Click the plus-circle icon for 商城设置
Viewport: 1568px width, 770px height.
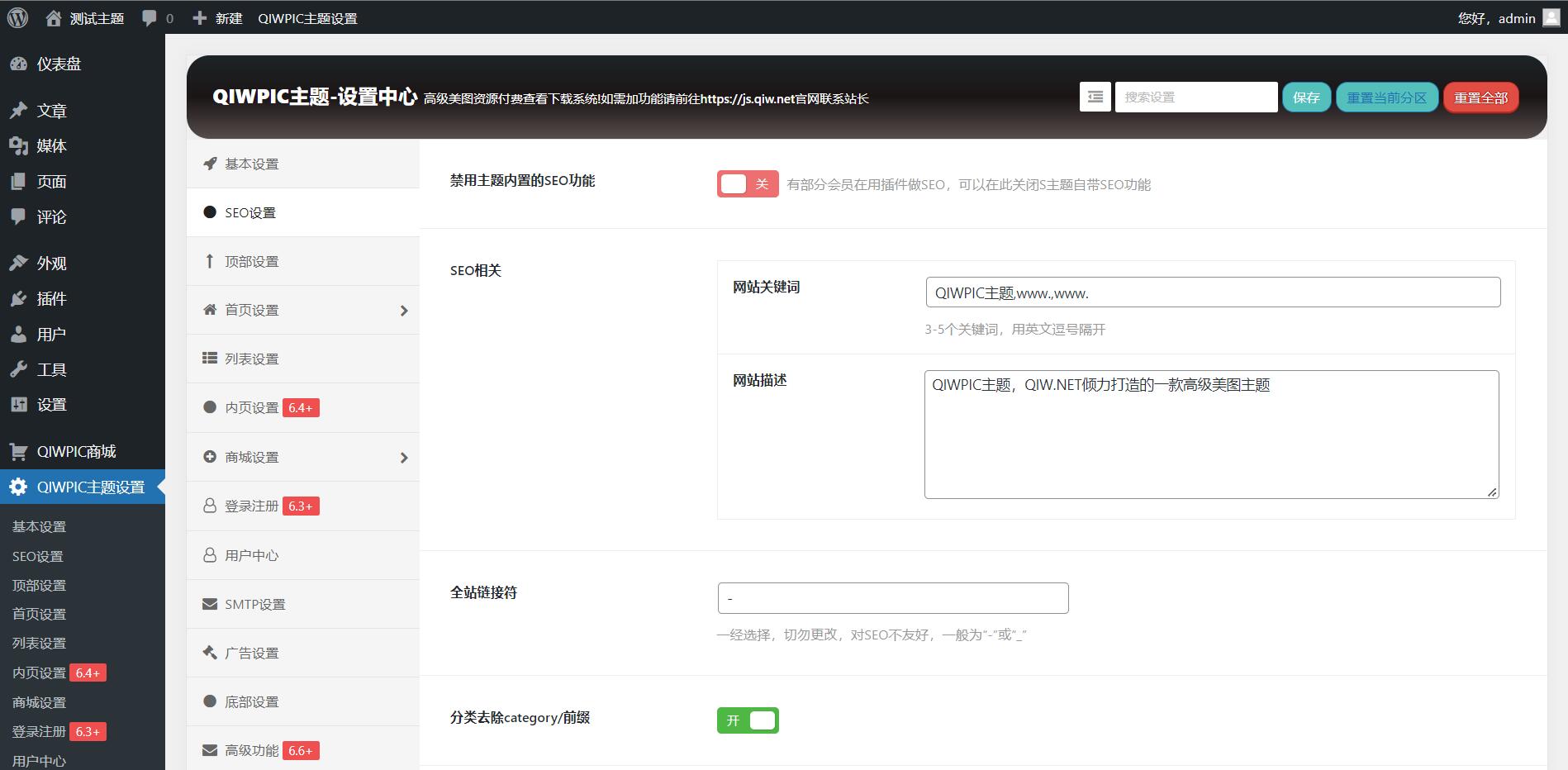[210, 457]
